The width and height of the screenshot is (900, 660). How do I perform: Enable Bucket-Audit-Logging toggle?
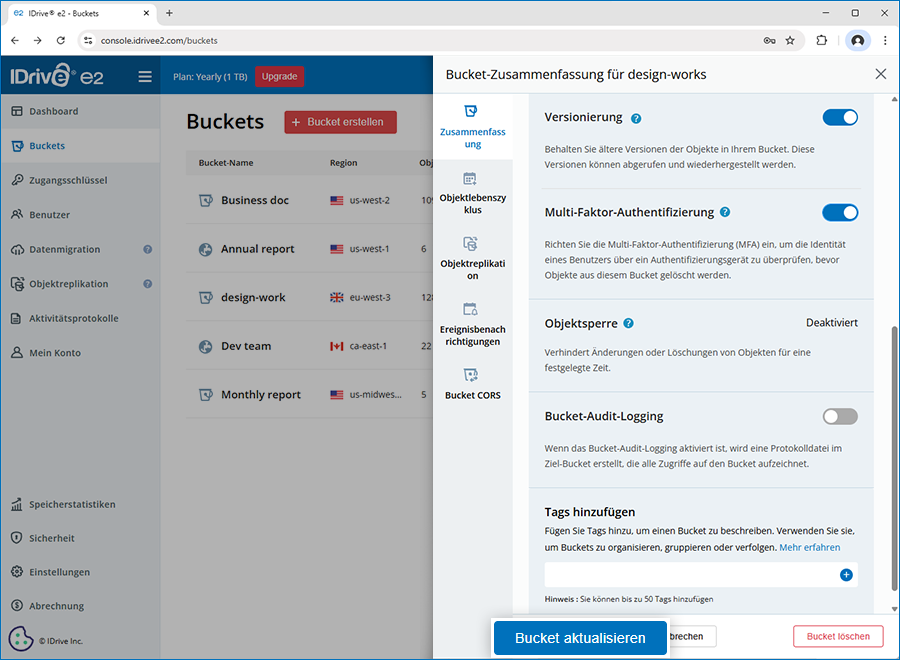click(x=840, y=416)
